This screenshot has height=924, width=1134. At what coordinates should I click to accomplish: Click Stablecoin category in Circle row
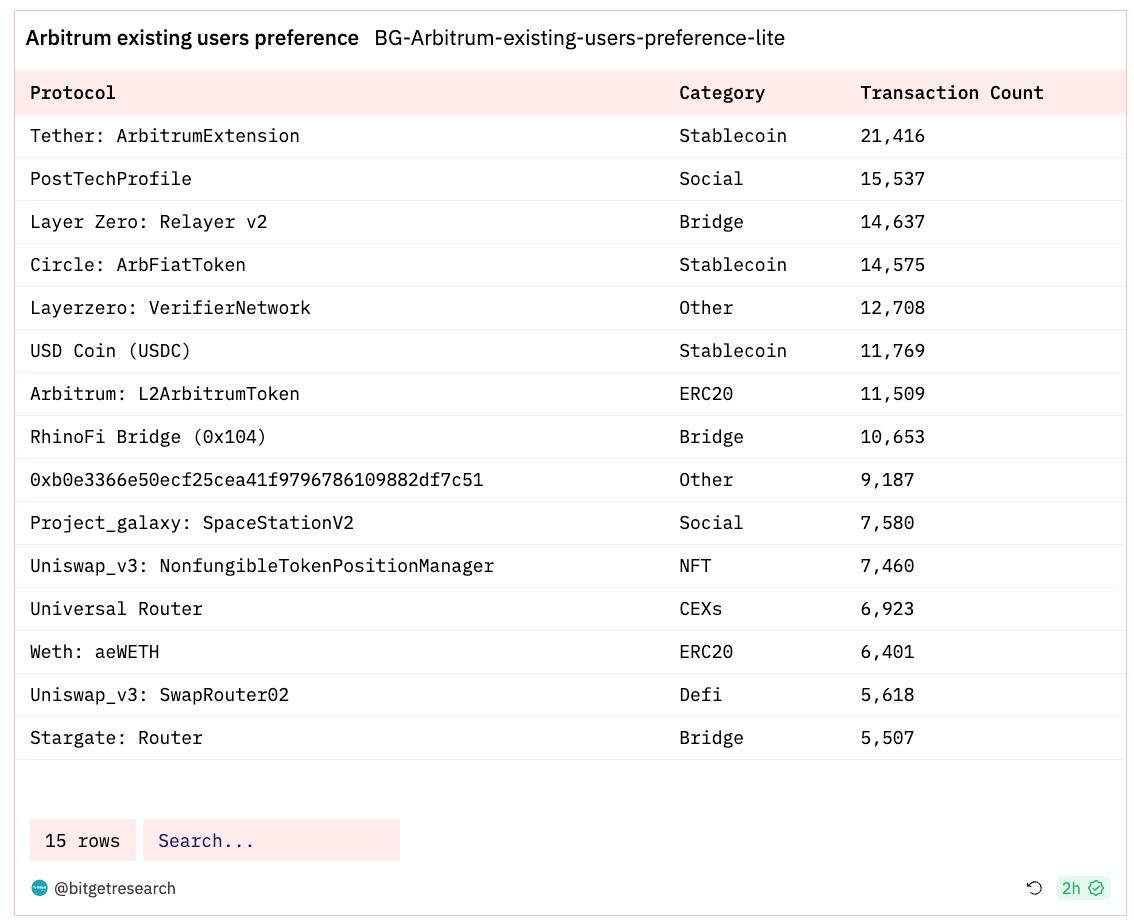click(x=733, y=265)
